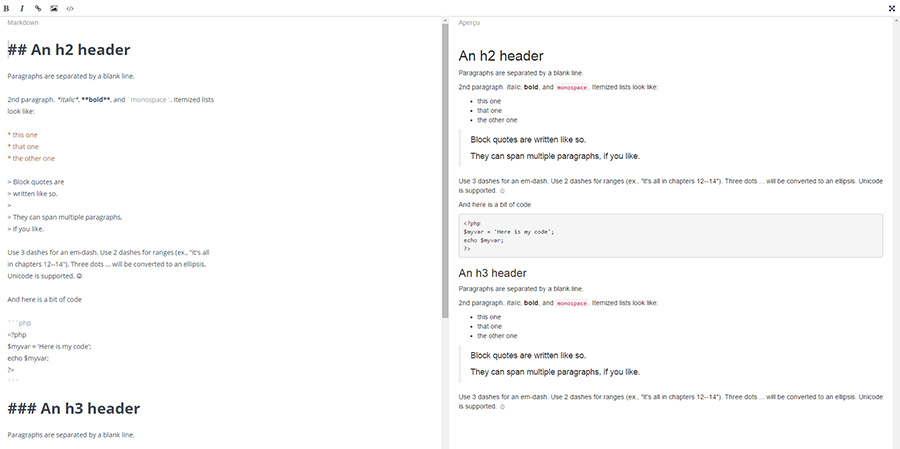Click the "Unicode is supported. ☺" editor line
The height and width of the screenshot is (449, 900).
pyautogui.click(x=45, y=276)
